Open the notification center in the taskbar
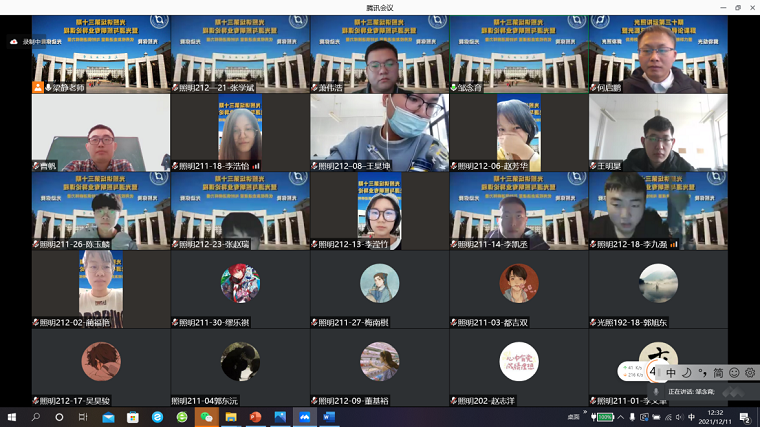 745,417
